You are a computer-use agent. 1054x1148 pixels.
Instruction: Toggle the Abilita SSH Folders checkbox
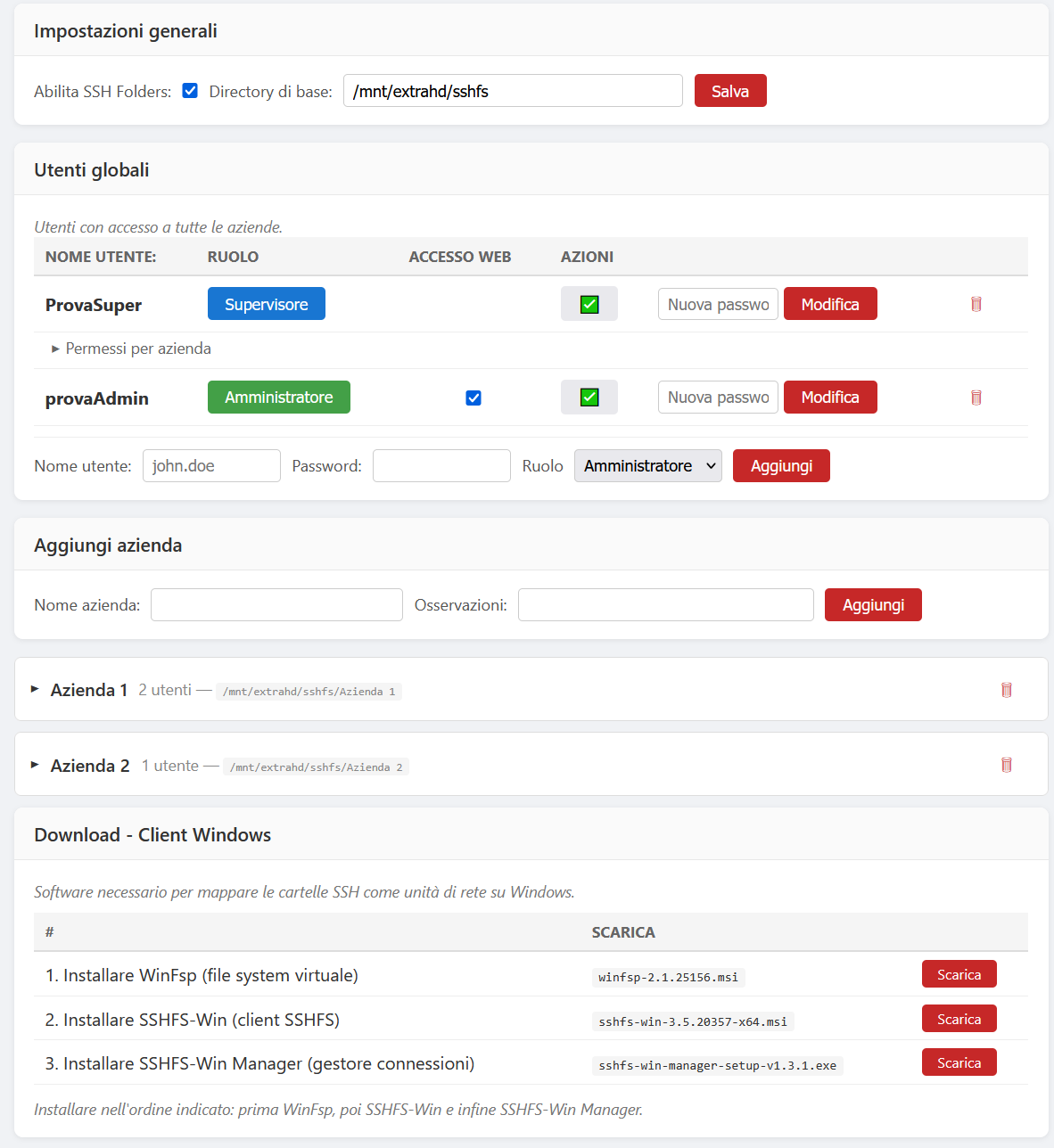(x=190, y=91)
